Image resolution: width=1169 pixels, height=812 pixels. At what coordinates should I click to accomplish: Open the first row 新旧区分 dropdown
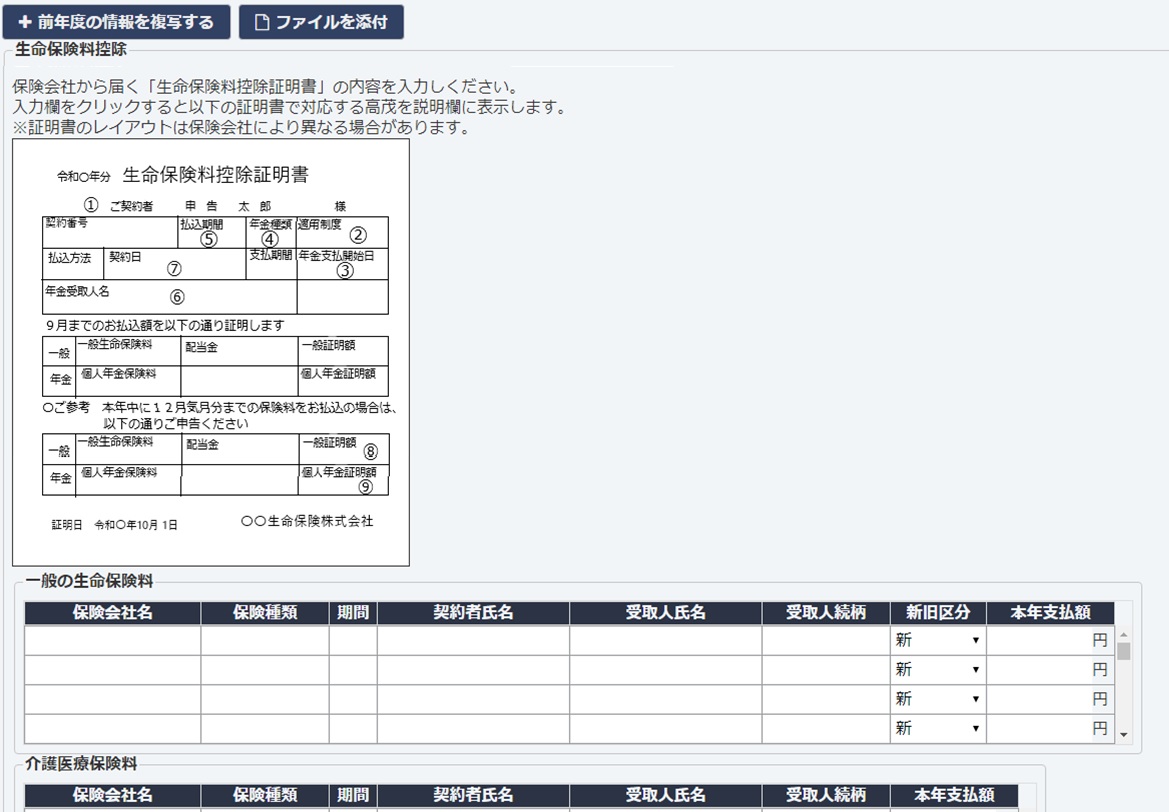(x=937, y=640)
